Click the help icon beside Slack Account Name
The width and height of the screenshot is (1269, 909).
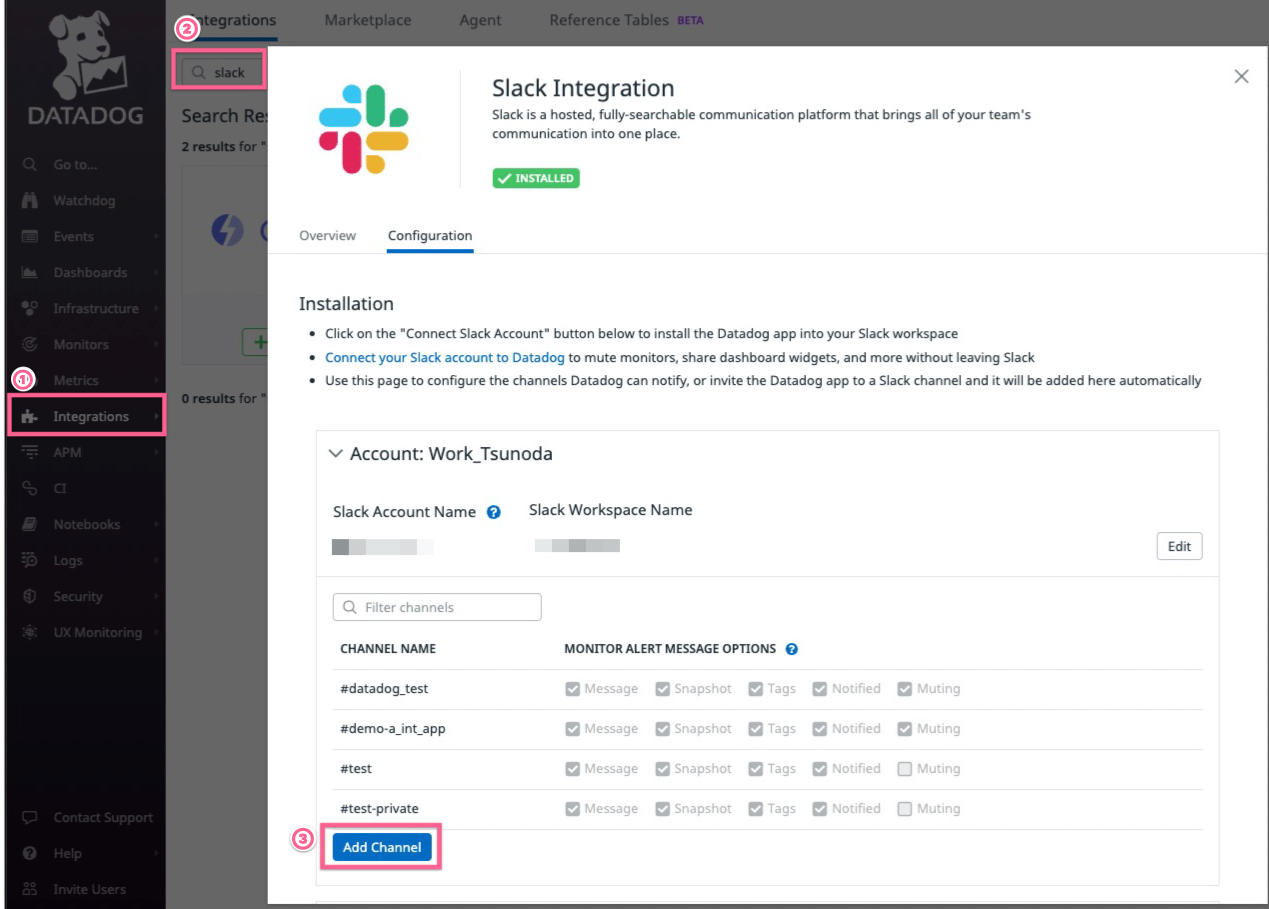(493, 512)
